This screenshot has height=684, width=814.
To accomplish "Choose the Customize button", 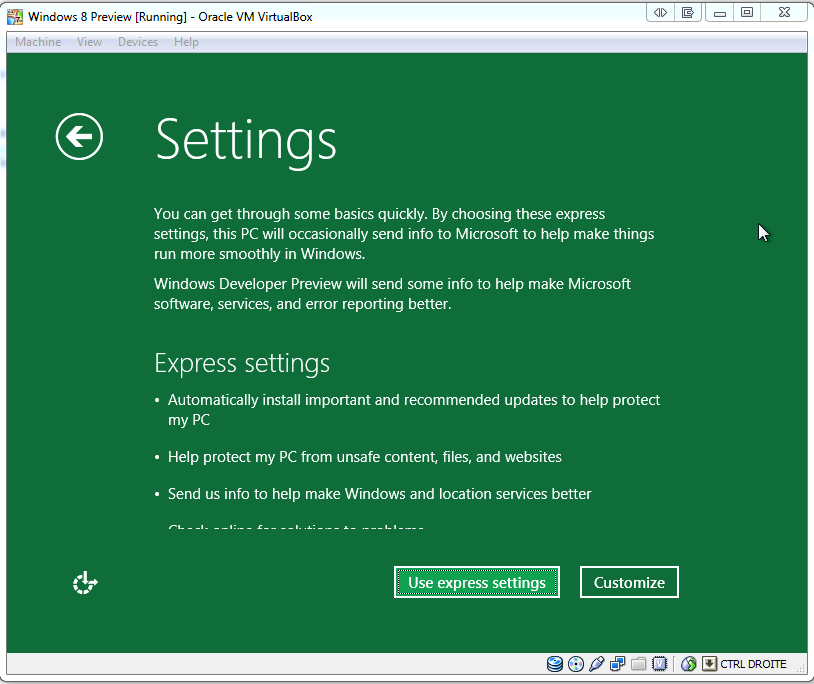I will 629,582.
